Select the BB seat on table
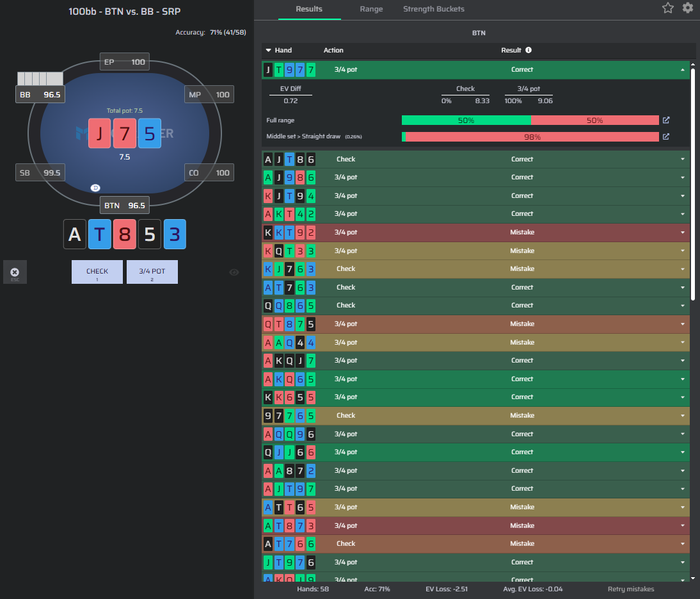The image size is (700, 599). [40, 95]
